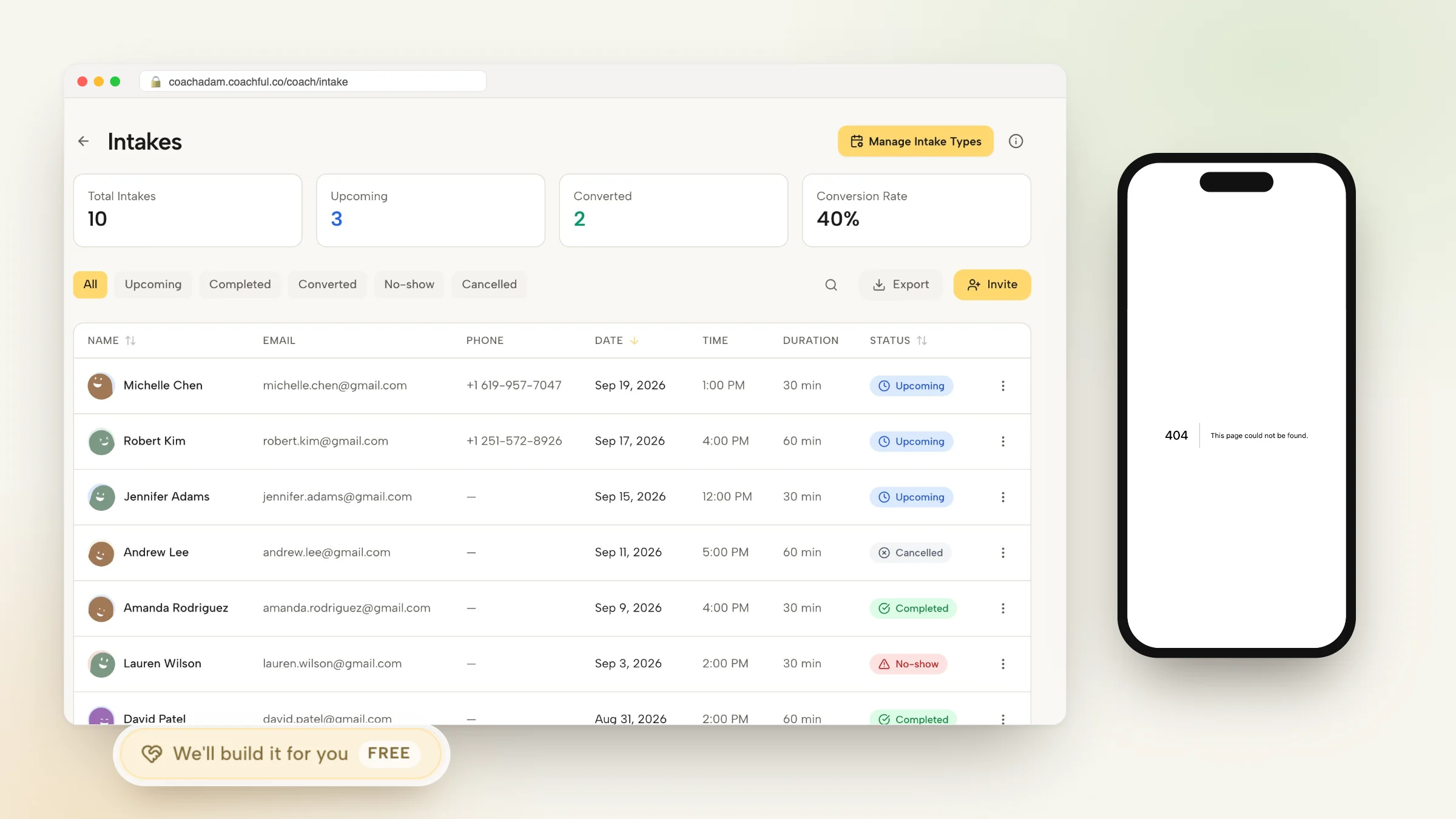This screenshot has height=819, width=1456.
Task: Click Lauren Wilson's avatar
Action: tap(101, 664)
